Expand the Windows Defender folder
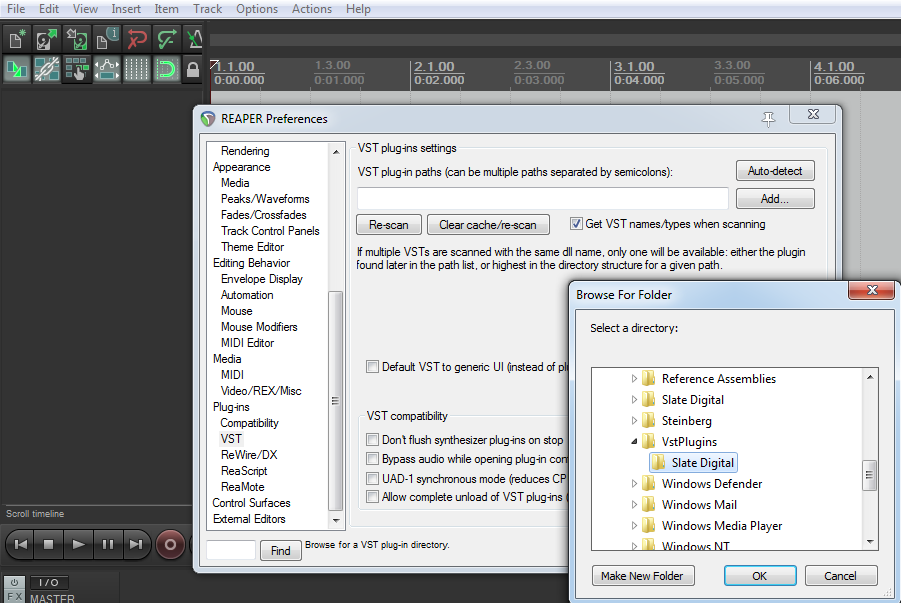Image resolution: width=901 pixels, height=603 pixels. pos(634,483)
